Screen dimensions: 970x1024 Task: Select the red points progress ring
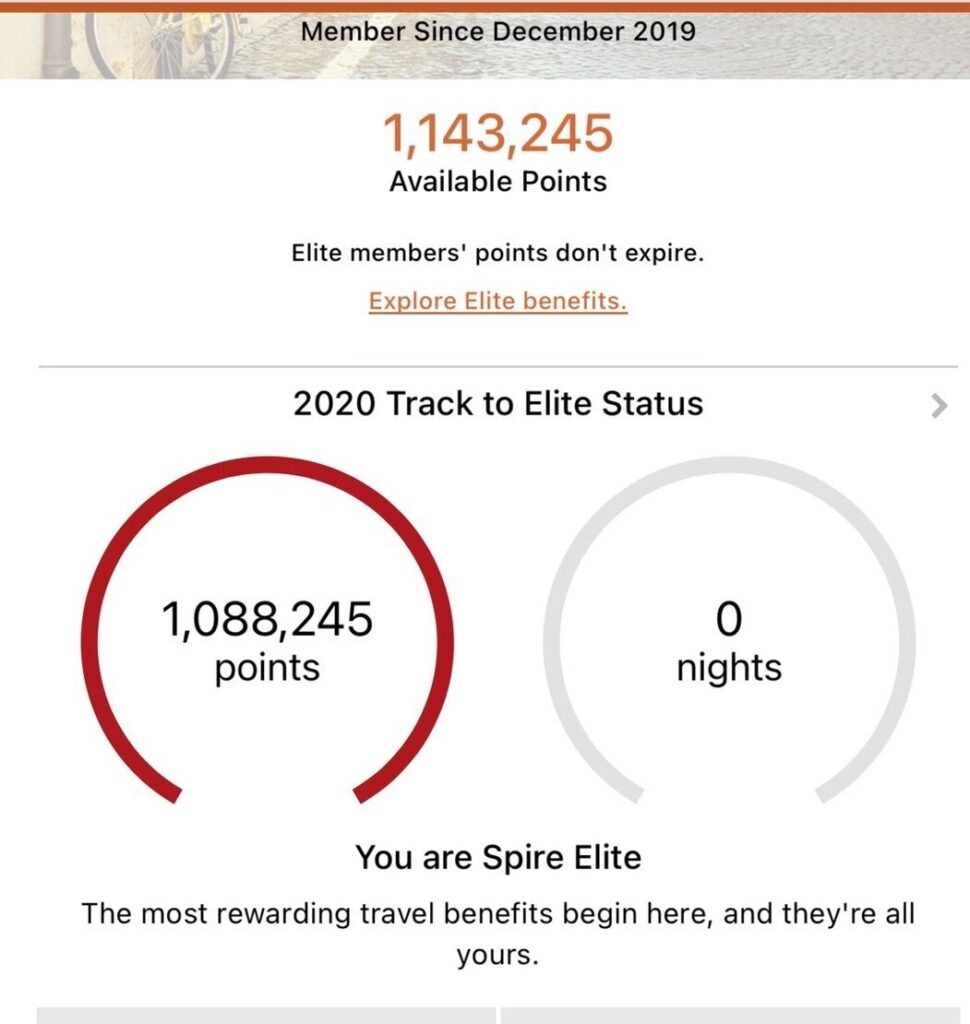pos(267,630)
